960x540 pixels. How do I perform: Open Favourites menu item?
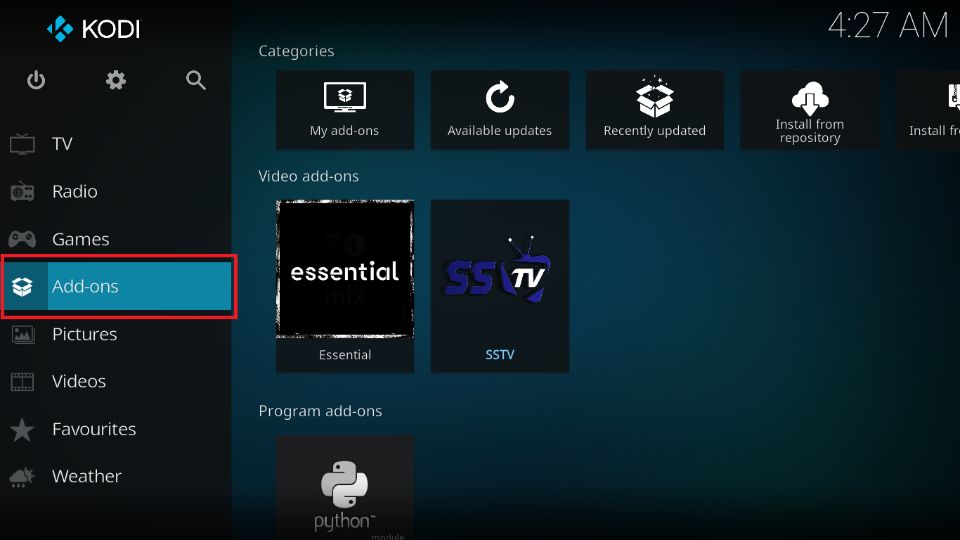(x=116, y=429)
